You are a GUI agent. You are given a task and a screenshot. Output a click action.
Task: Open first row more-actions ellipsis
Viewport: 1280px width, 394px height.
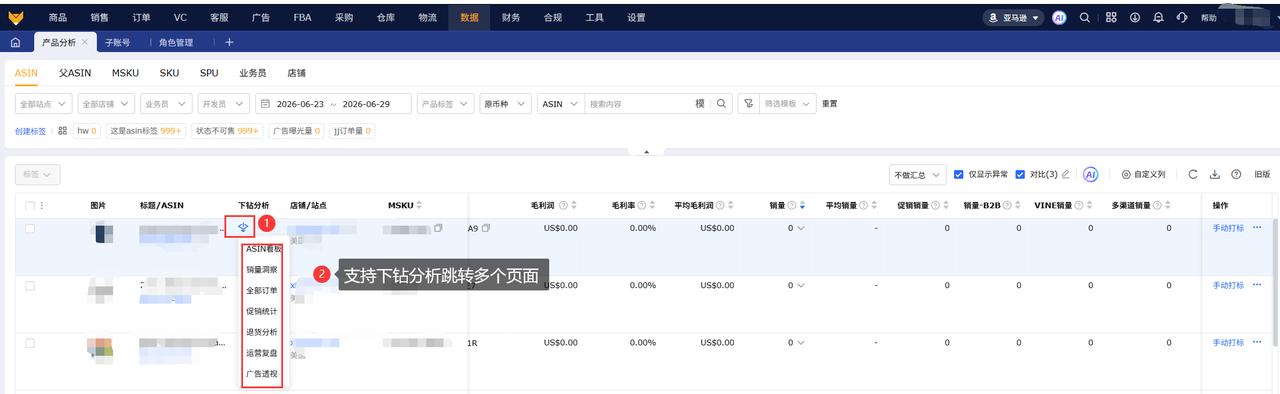click(1257, 228)
